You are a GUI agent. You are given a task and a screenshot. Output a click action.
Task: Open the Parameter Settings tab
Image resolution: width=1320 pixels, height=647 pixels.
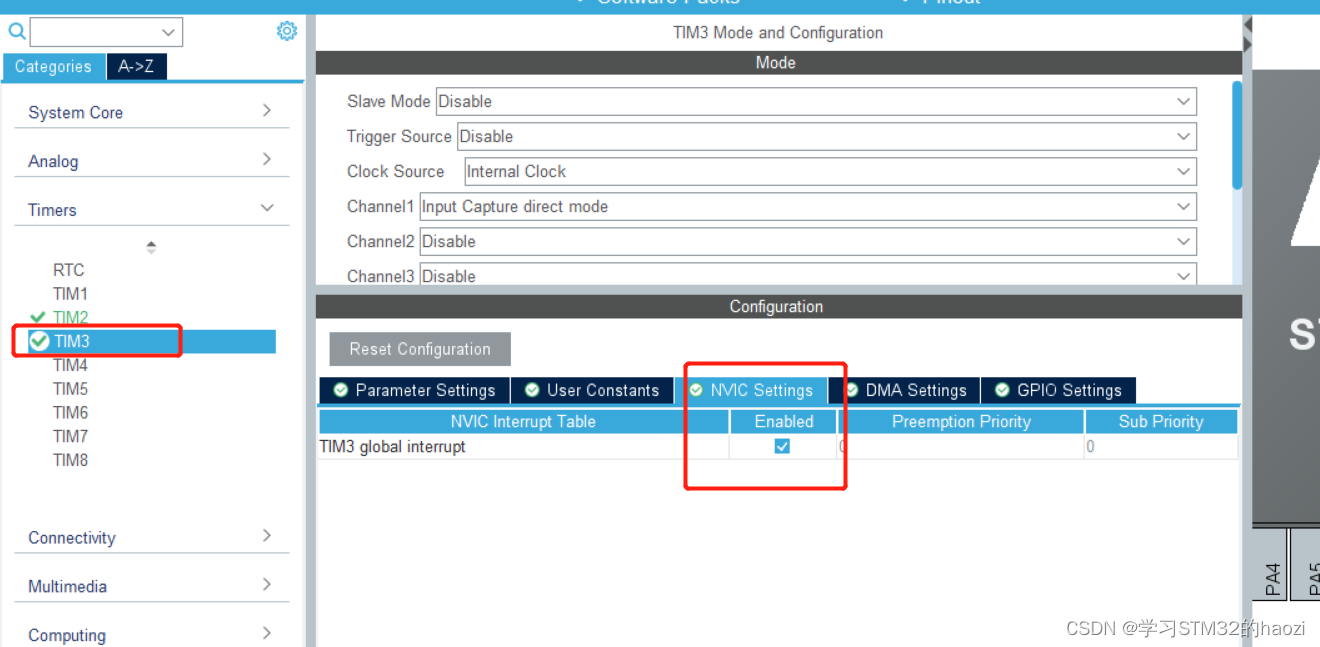pyautogui.click(x=415, y=390)
